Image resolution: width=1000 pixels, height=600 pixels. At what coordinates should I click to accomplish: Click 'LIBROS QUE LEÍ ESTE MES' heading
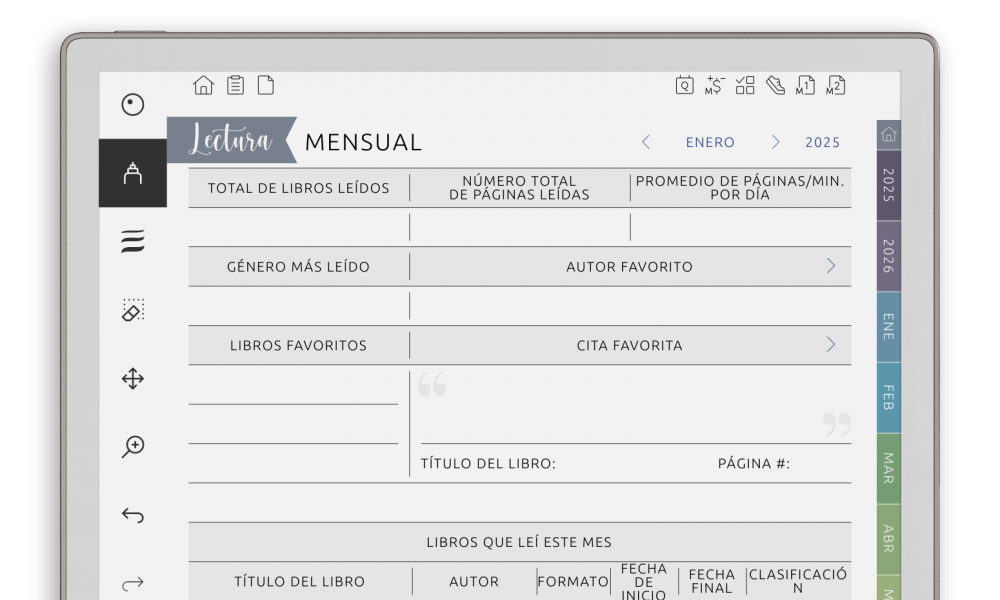pos(519,542)
